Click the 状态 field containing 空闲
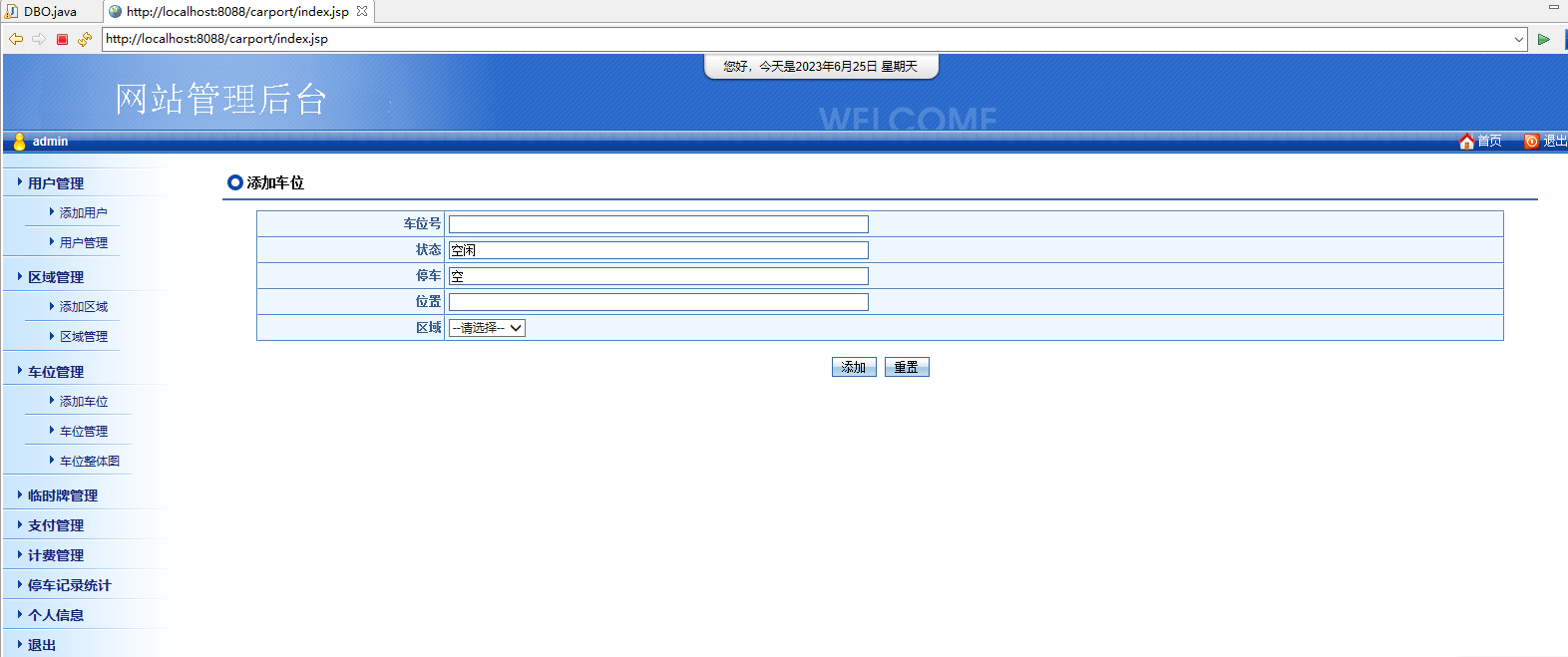This screenshot has height=657, width=1568. click(x=658, y=250)
